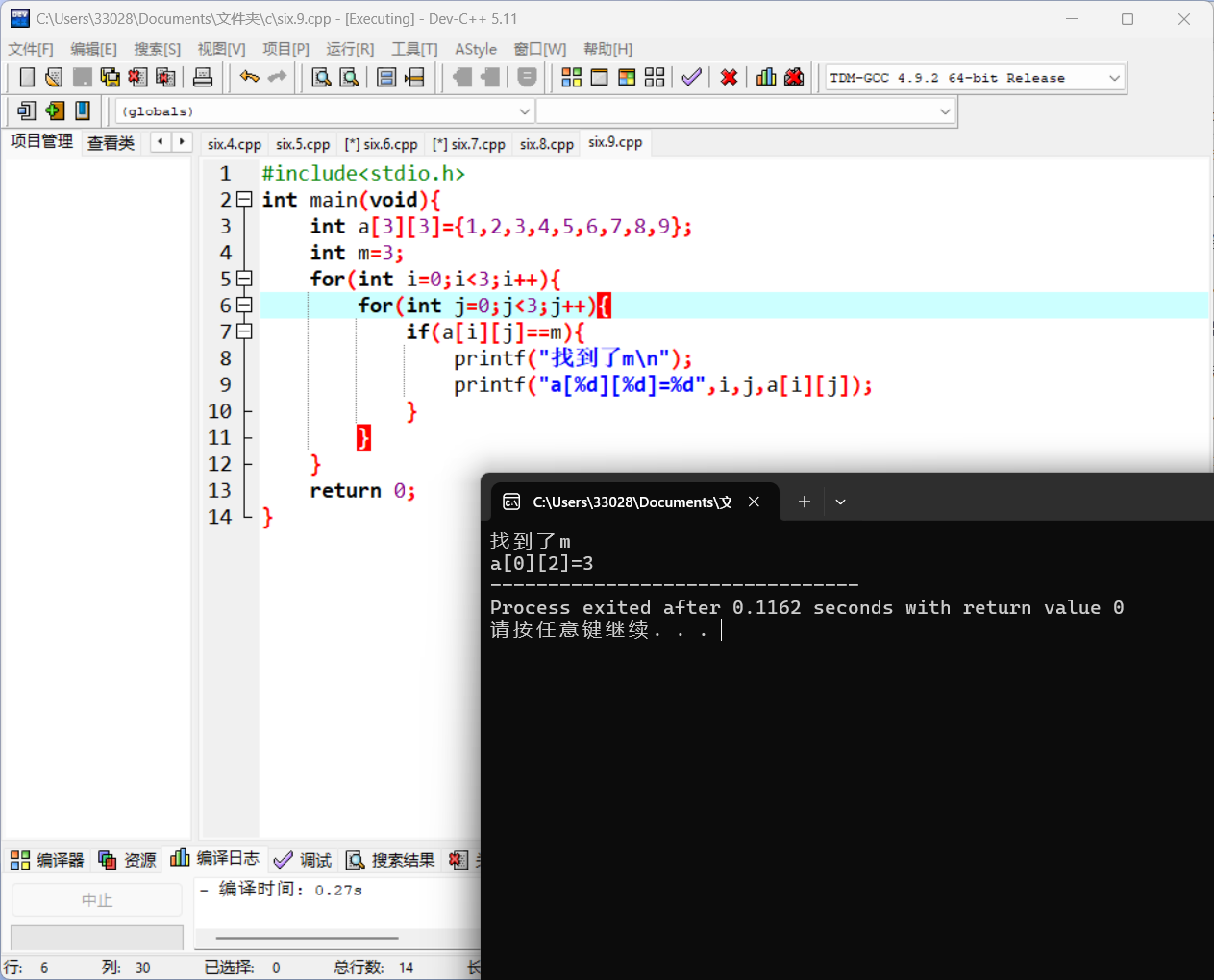
Task: Open the 运行[R] menu
Action: pos(350,49)
